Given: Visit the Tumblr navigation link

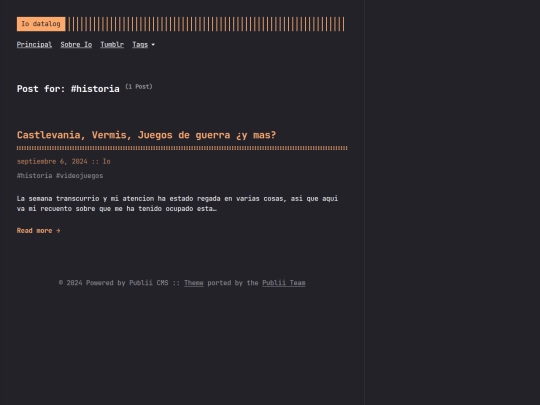Looking at the screenshot, I should pyautogui.click(x=112, y=45).
